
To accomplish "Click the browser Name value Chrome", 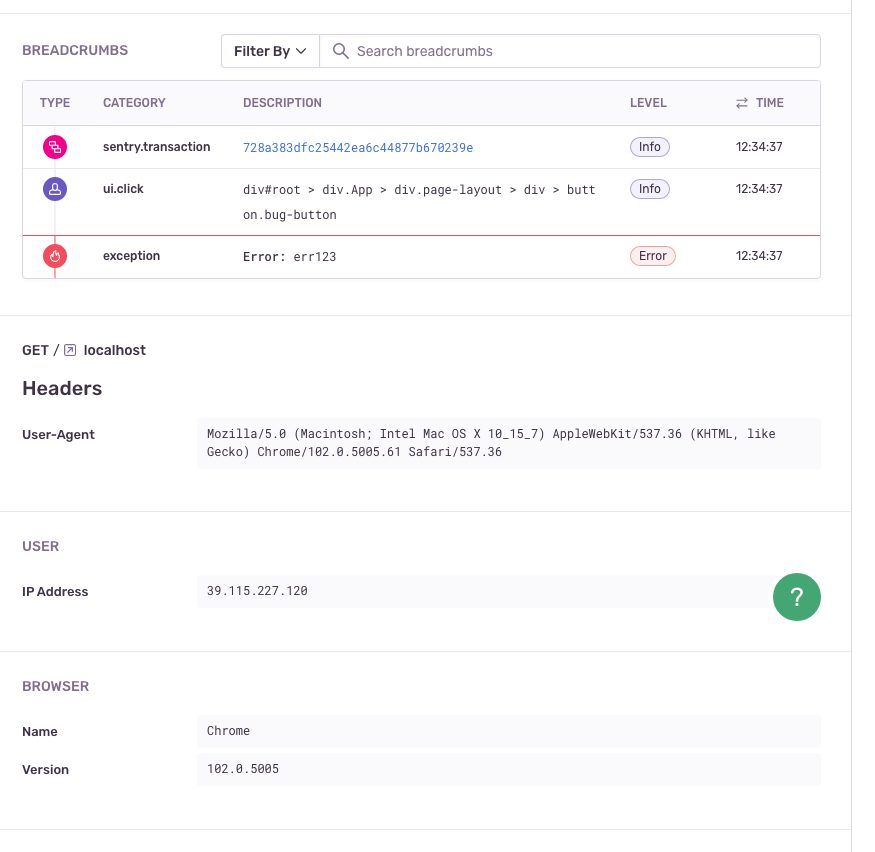I will pos(228,731).
